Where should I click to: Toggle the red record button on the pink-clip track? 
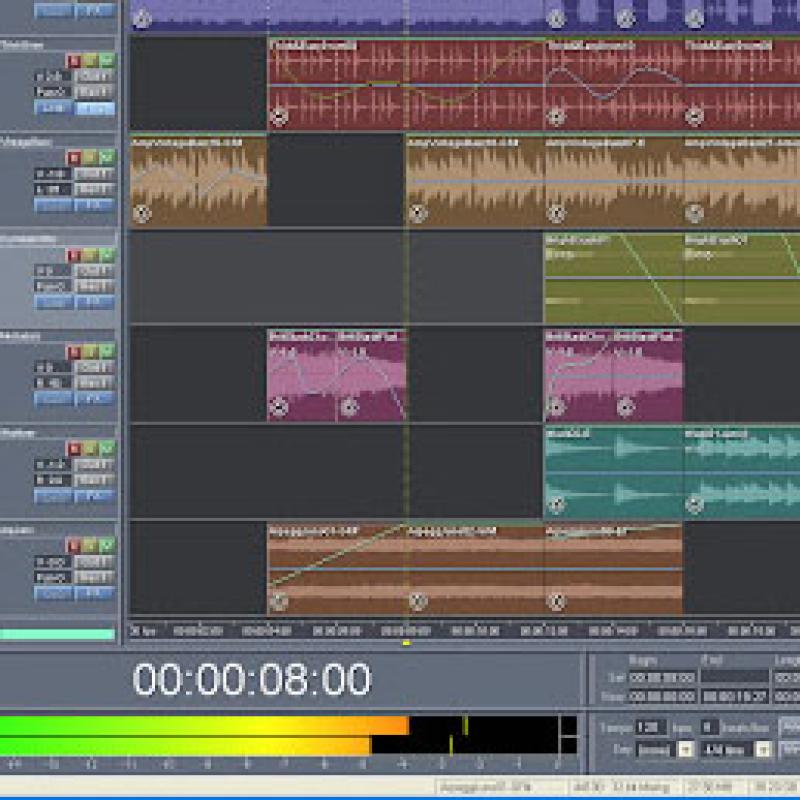coord(74,352)
